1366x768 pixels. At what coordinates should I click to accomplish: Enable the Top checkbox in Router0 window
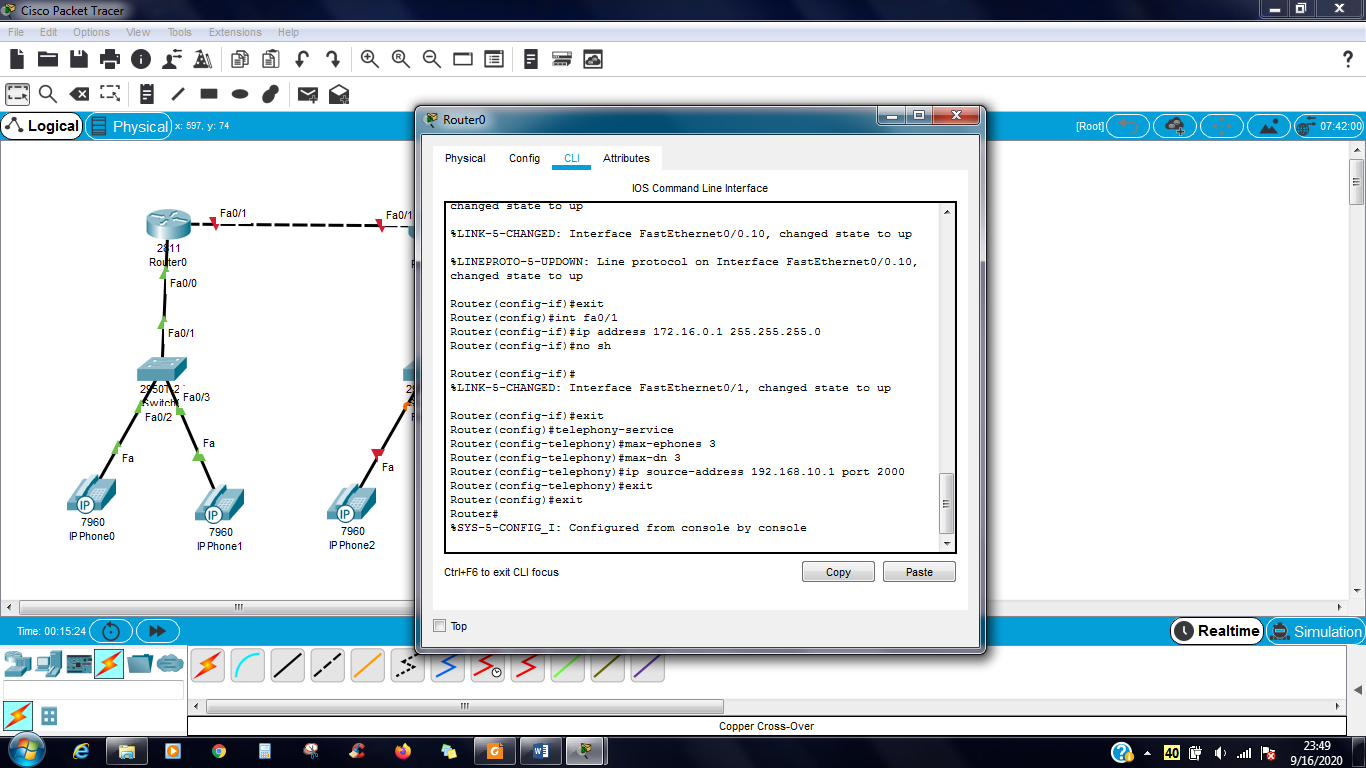439,626
